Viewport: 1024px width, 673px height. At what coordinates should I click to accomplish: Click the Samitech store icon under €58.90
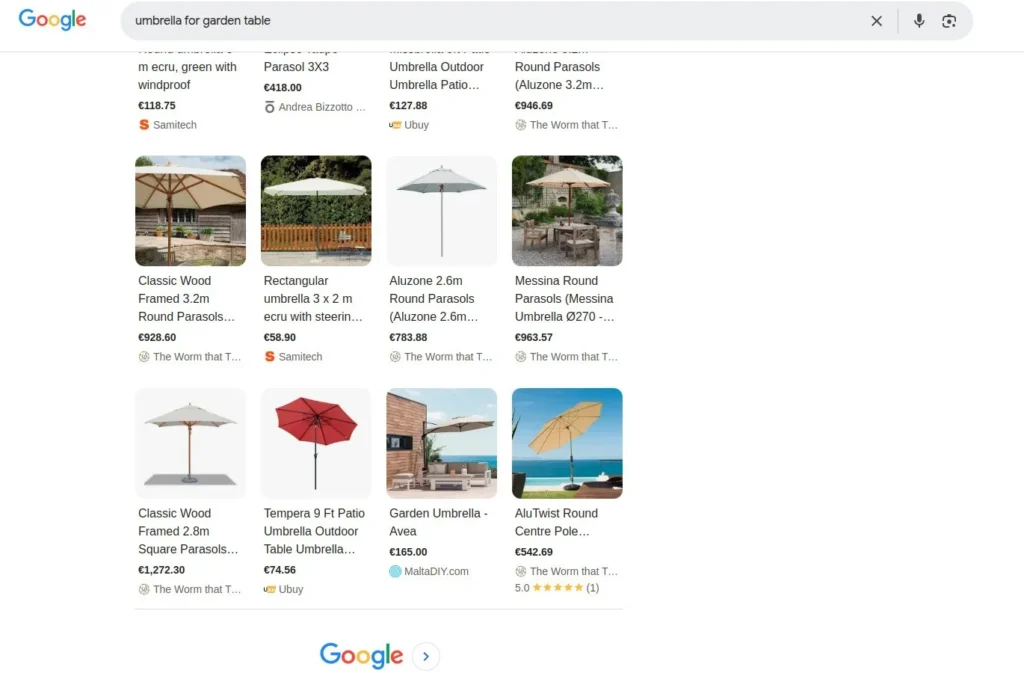point(270,357)
